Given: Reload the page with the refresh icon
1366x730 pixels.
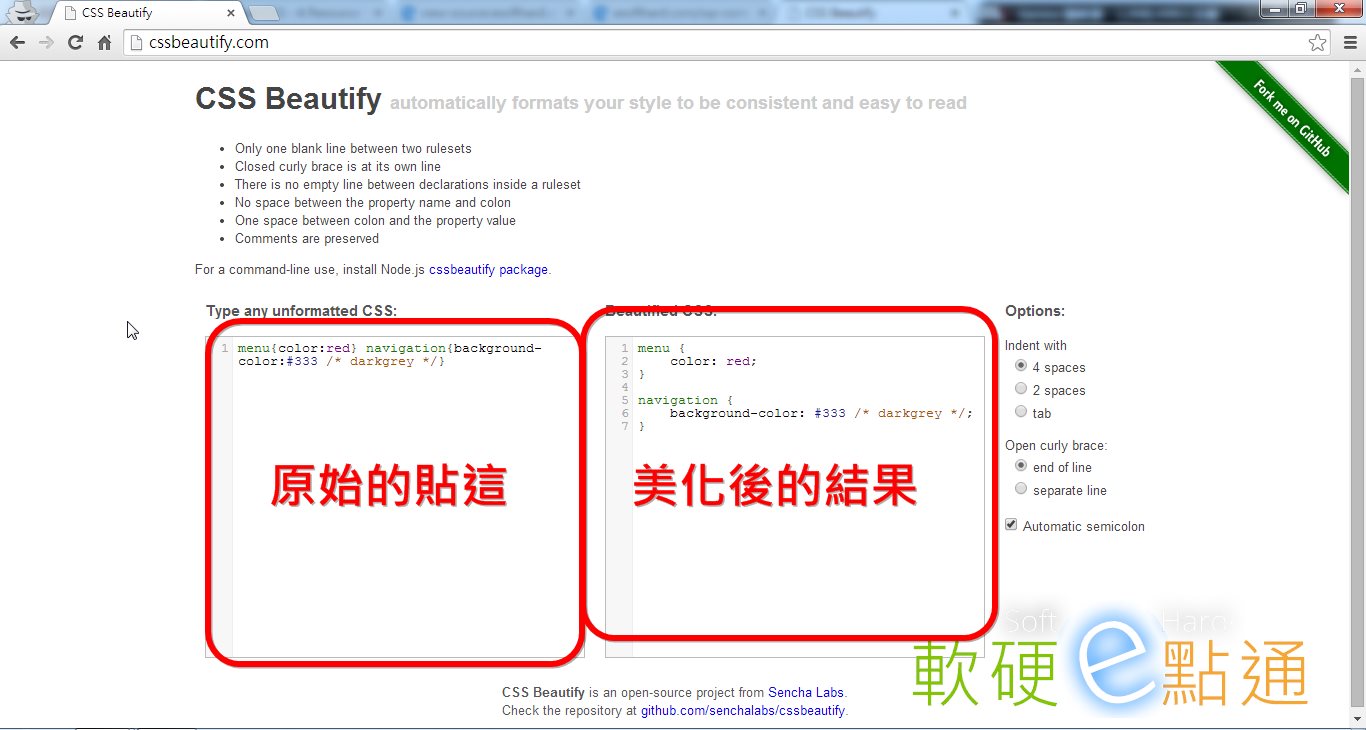Looking at the screenshot, I should click(x=75, y=43).
